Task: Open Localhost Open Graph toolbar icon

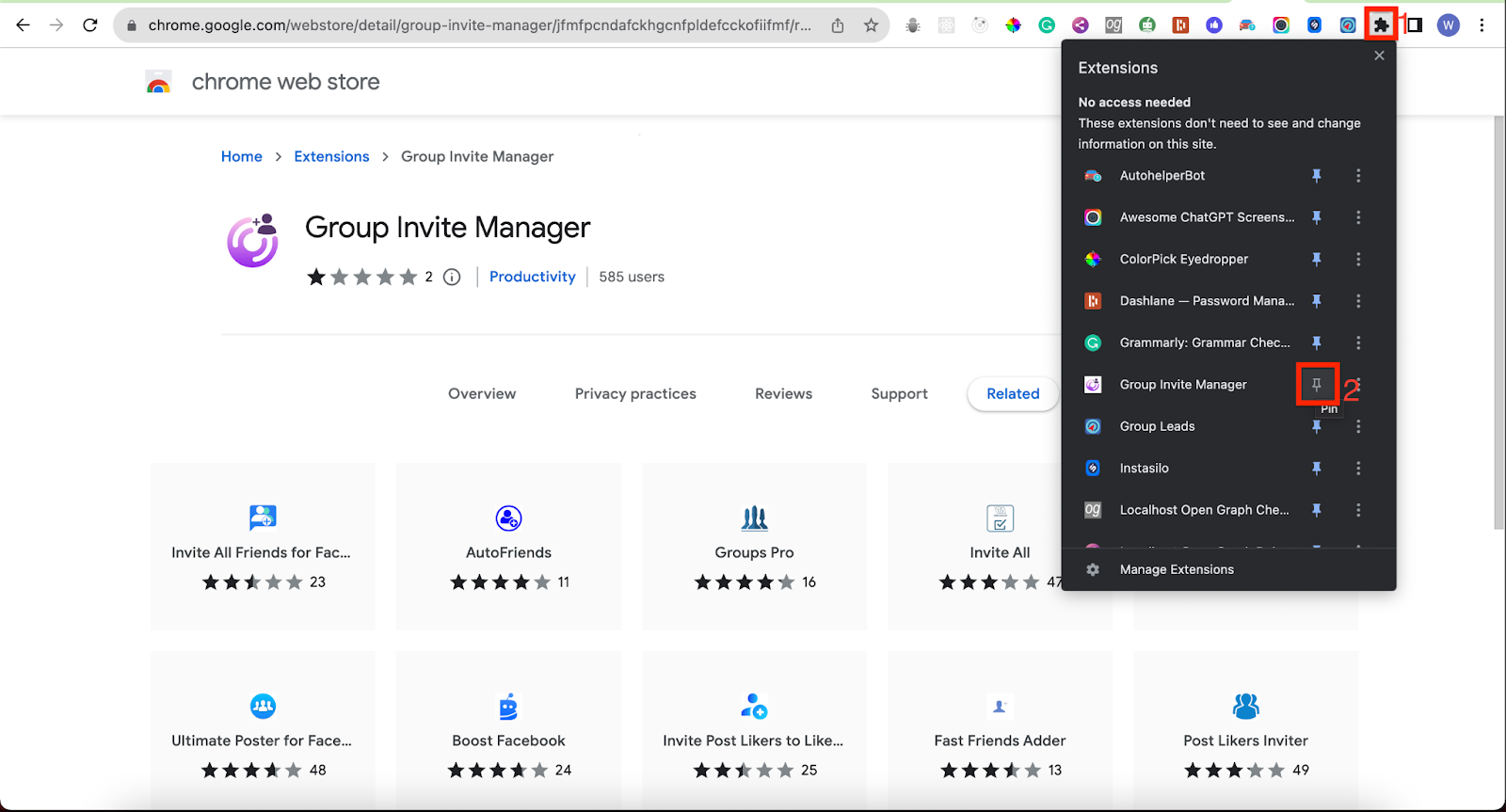Action: (1113, 25)
